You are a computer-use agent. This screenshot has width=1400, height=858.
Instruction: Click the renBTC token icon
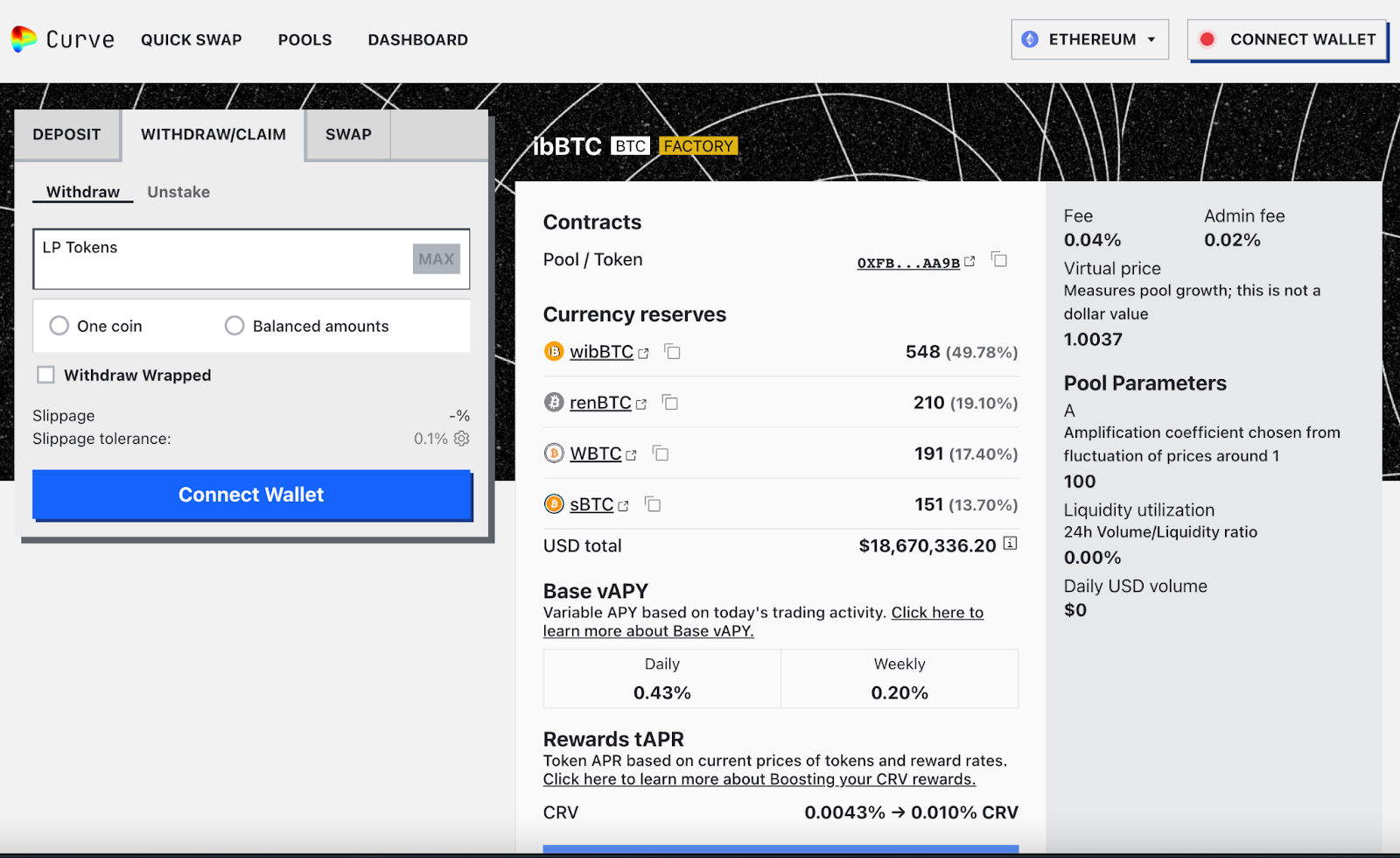pyautogui.click(x=554, y=403)
